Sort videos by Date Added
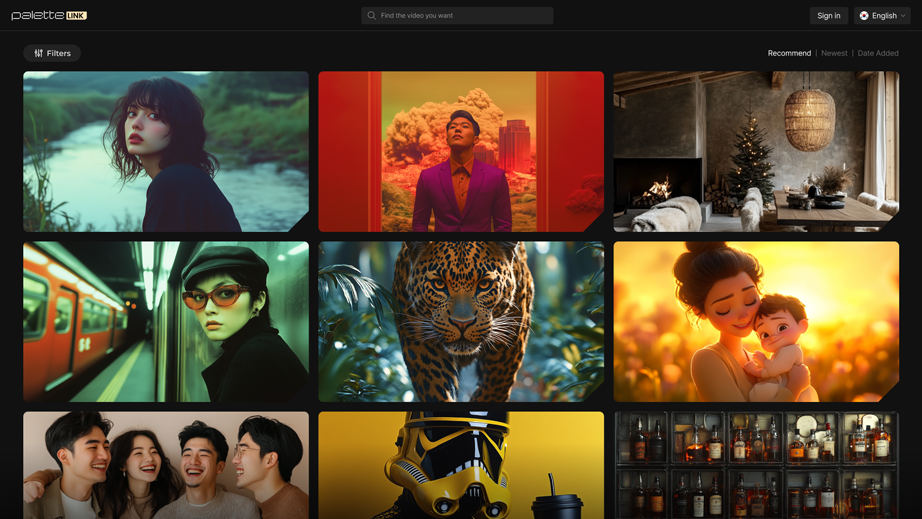Image resolution: width=922 pixels, height=519 pixels. pyautogui.click(x=878, y=53)
